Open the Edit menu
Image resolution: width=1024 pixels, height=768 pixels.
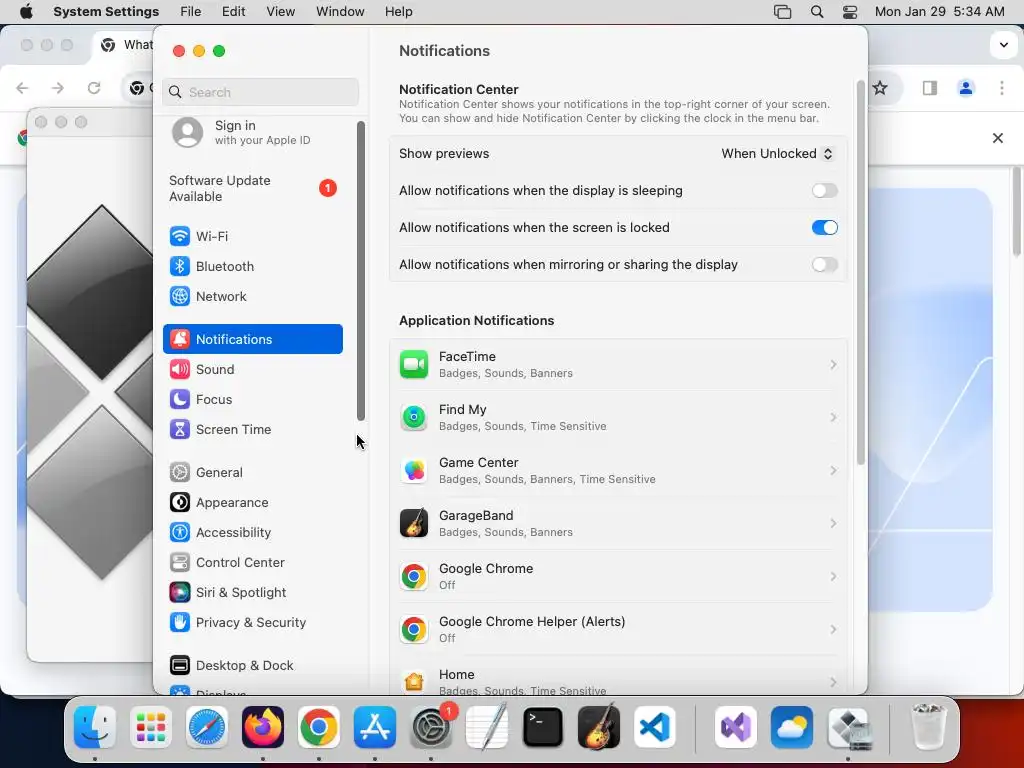pyautogui.click(x=234, y=12)
